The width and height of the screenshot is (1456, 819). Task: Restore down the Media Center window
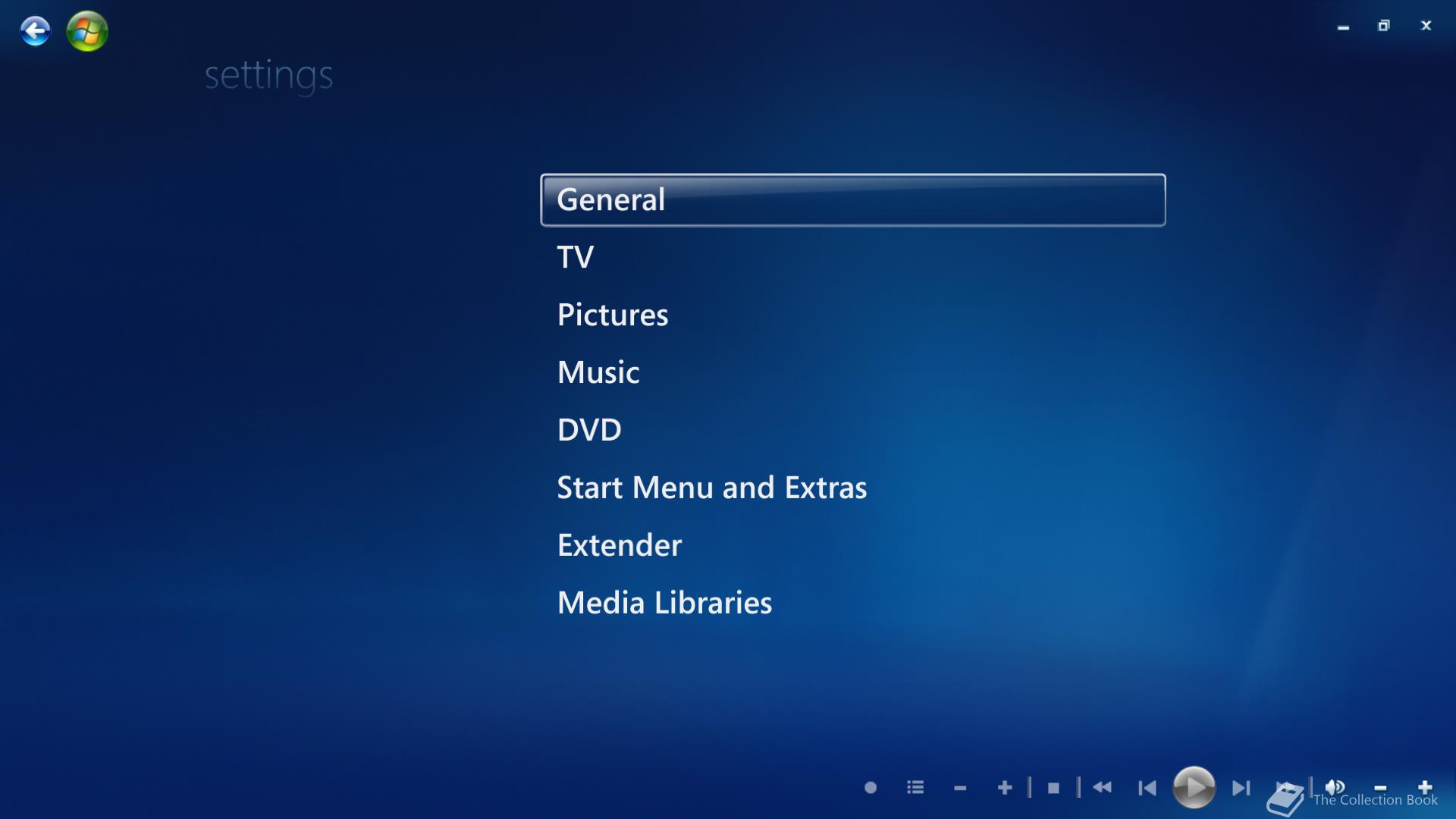coord(1384,26)
